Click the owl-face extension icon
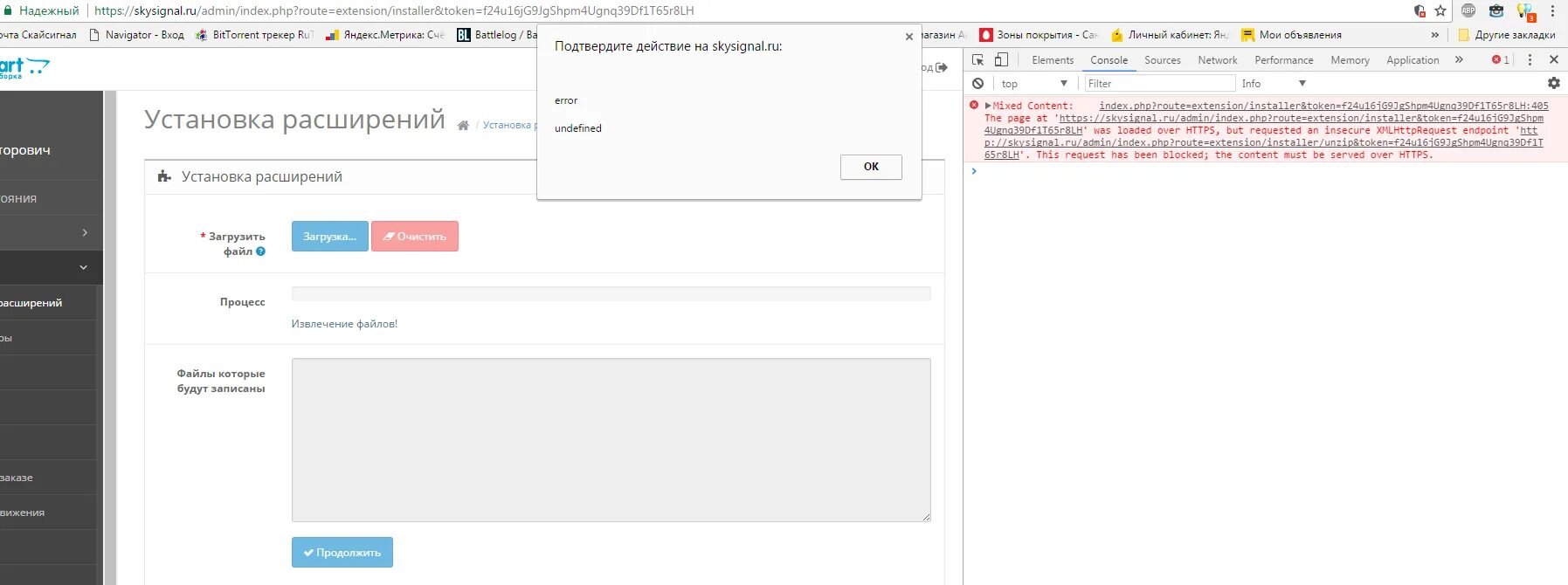1568x585 pixels. click(1496, 10)
